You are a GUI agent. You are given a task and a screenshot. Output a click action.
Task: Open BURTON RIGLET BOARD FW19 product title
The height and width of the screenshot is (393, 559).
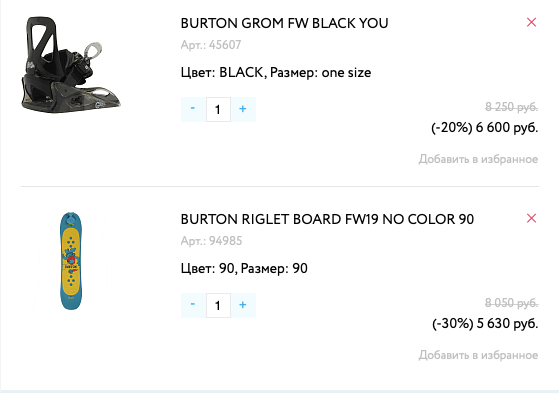coord(327,219)
